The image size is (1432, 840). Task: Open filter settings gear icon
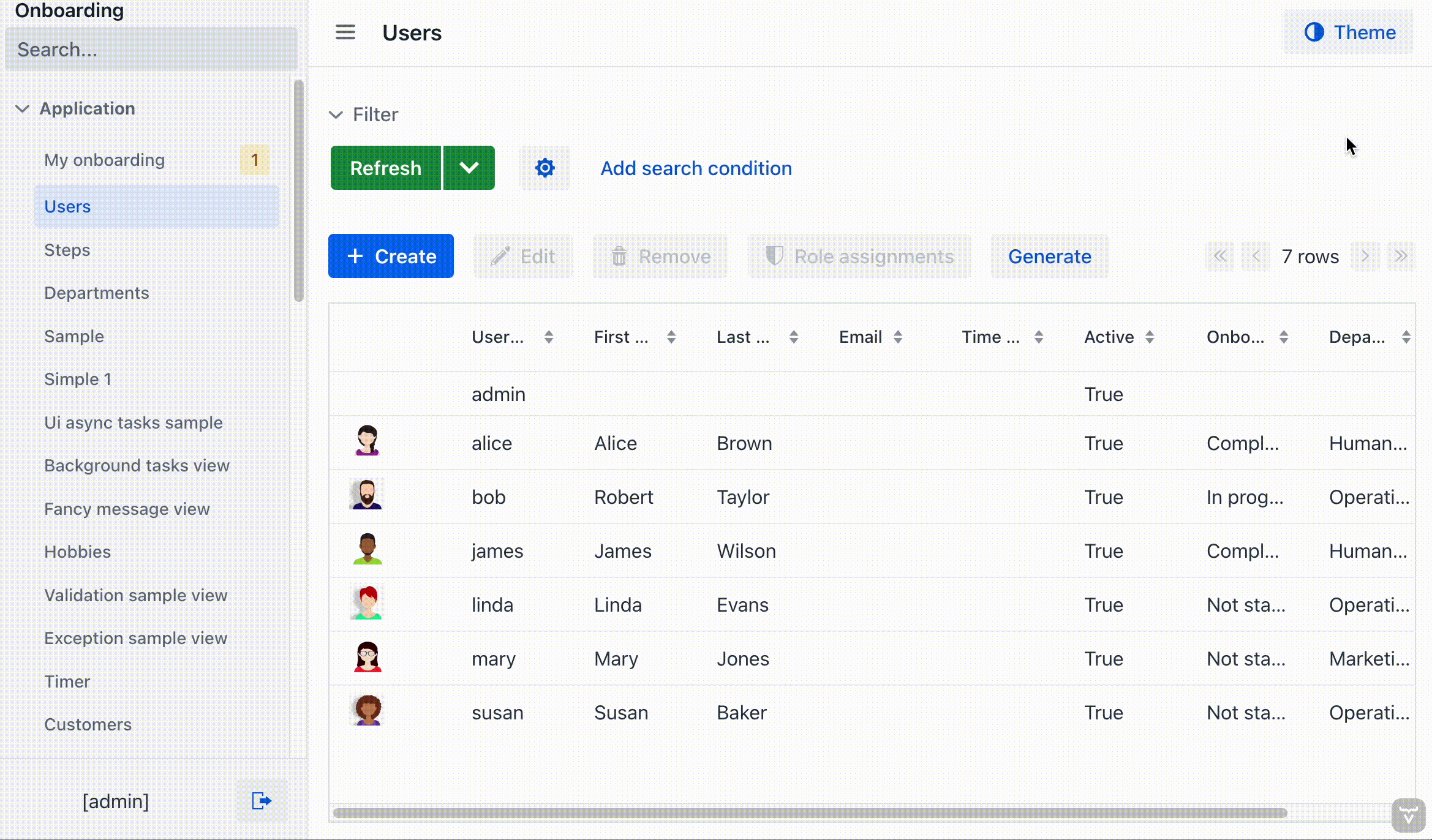[x=545, y=168]
